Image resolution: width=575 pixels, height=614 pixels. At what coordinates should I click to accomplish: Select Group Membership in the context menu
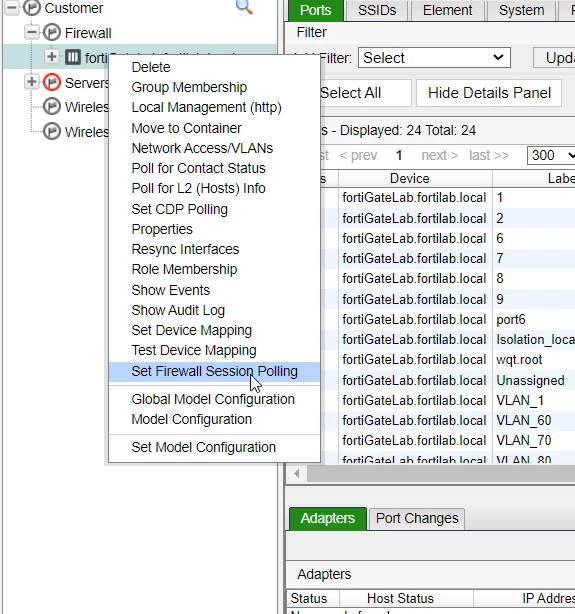pos(189,87)
